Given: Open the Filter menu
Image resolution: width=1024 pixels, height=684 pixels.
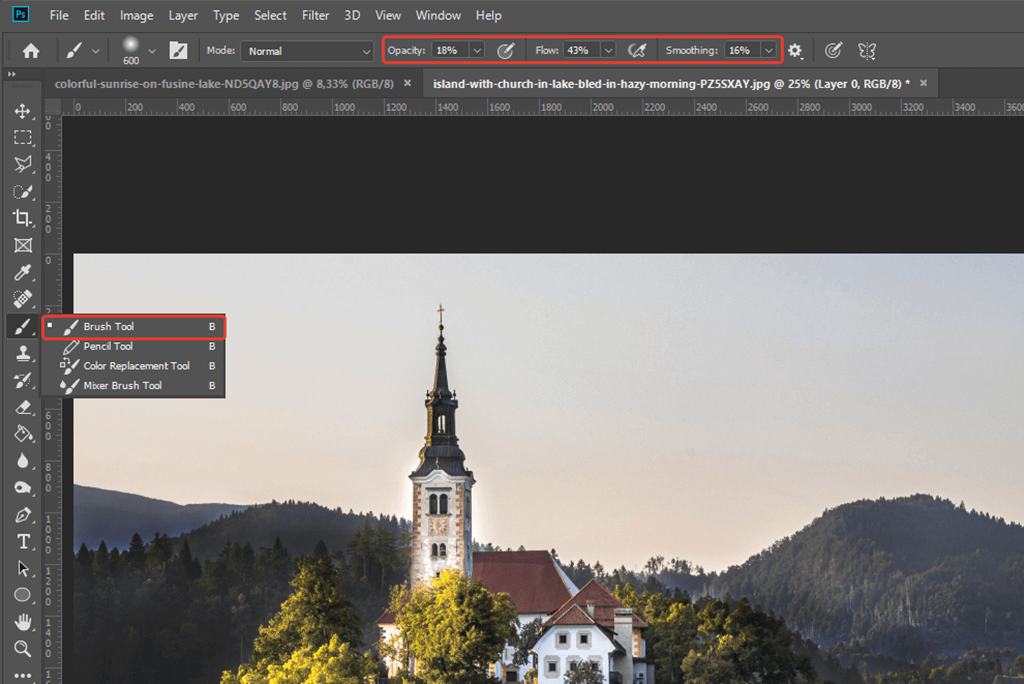Looking at the screenshot, I should [x=315, y=15].
